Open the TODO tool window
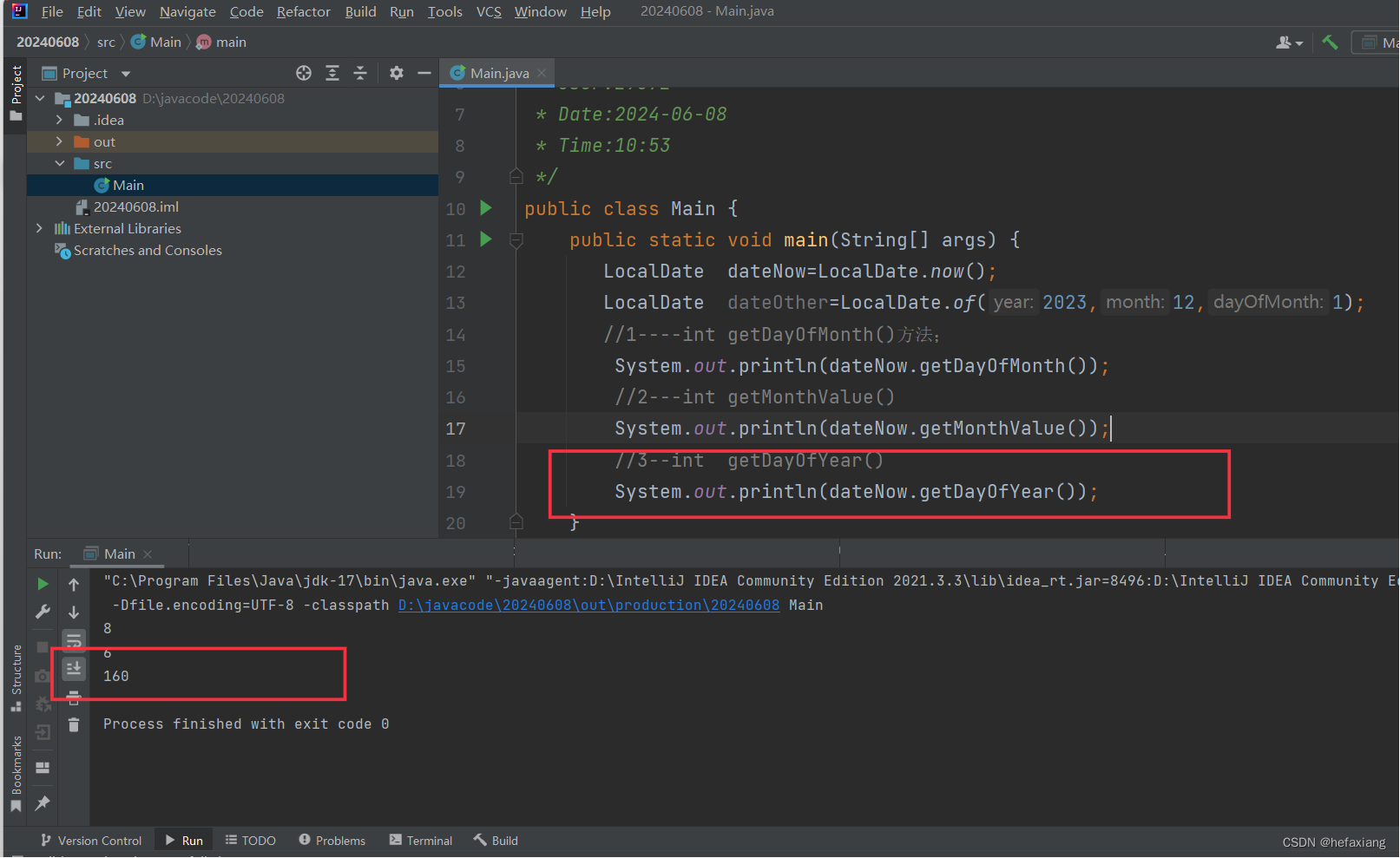The image size is (1400, 858). click(x=251, y=841)
